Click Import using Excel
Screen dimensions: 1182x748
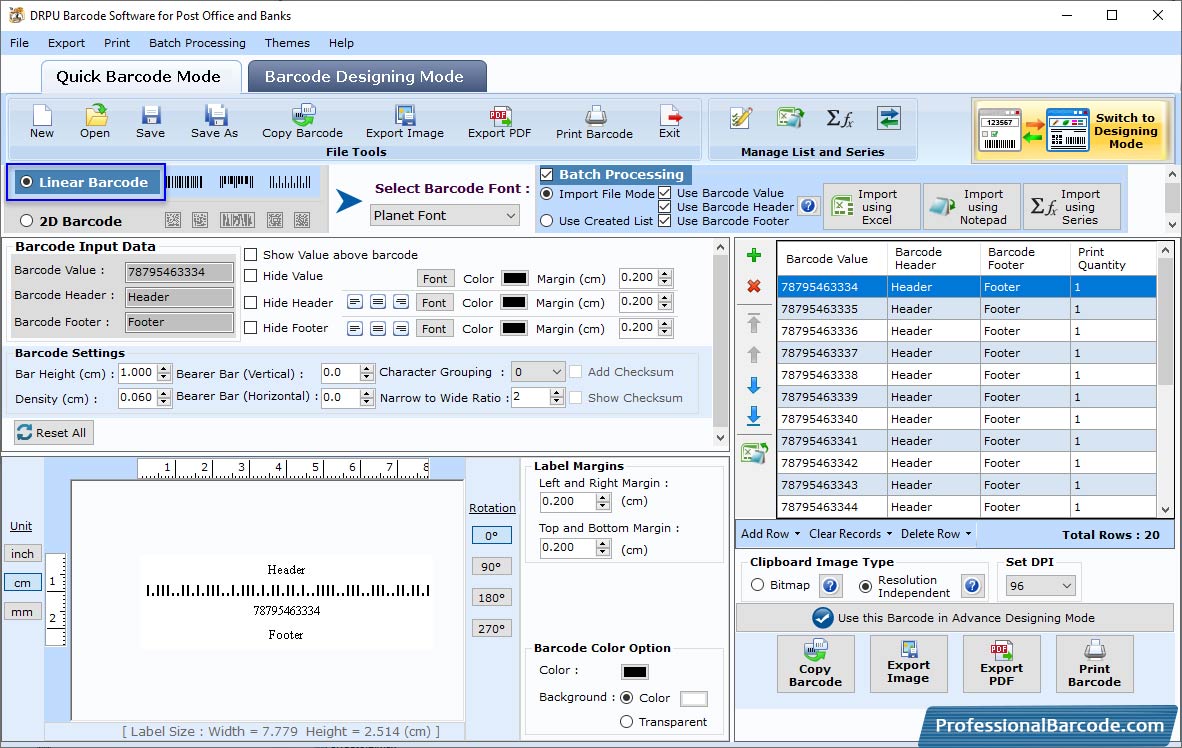point(873,207)
